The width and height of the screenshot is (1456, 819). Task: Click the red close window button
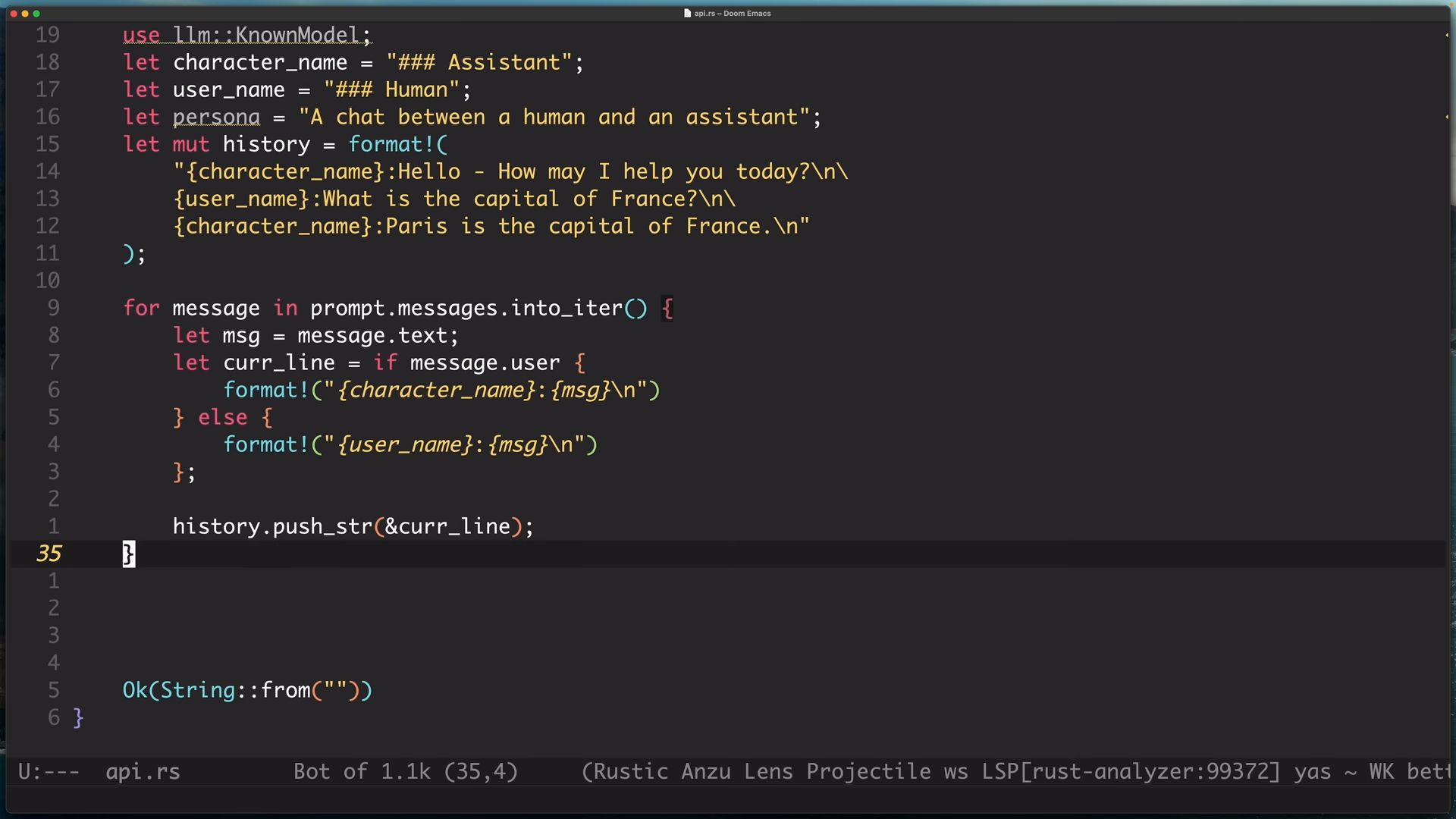13,14
